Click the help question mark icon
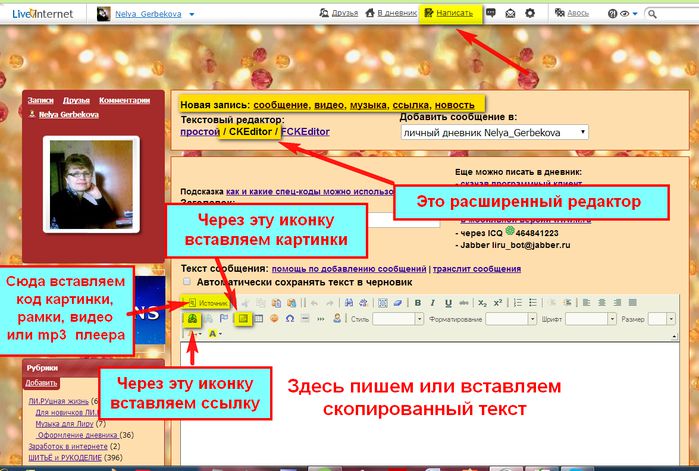Viewport: 699px width, 471px height. 613,14
